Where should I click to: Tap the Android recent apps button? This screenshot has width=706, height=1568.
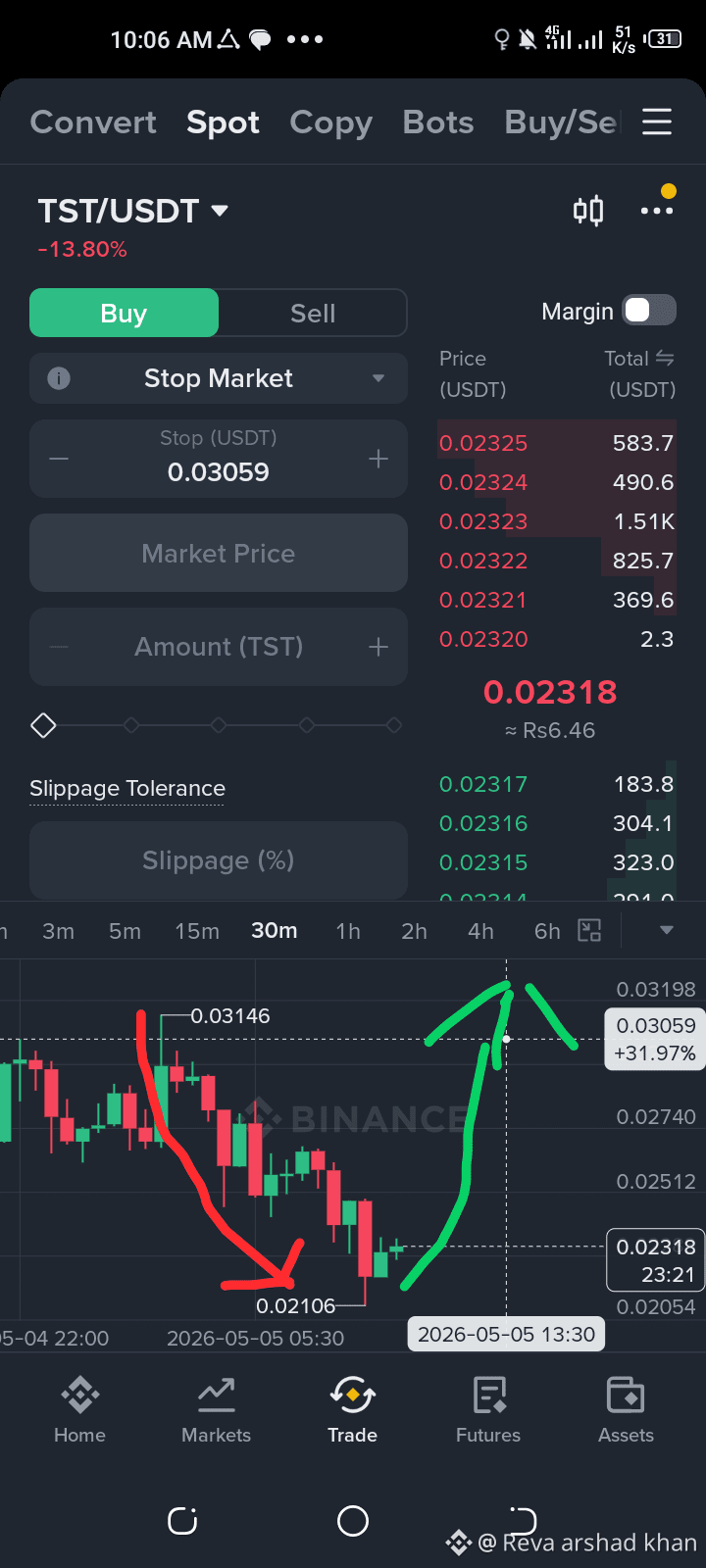(182, 1521)
